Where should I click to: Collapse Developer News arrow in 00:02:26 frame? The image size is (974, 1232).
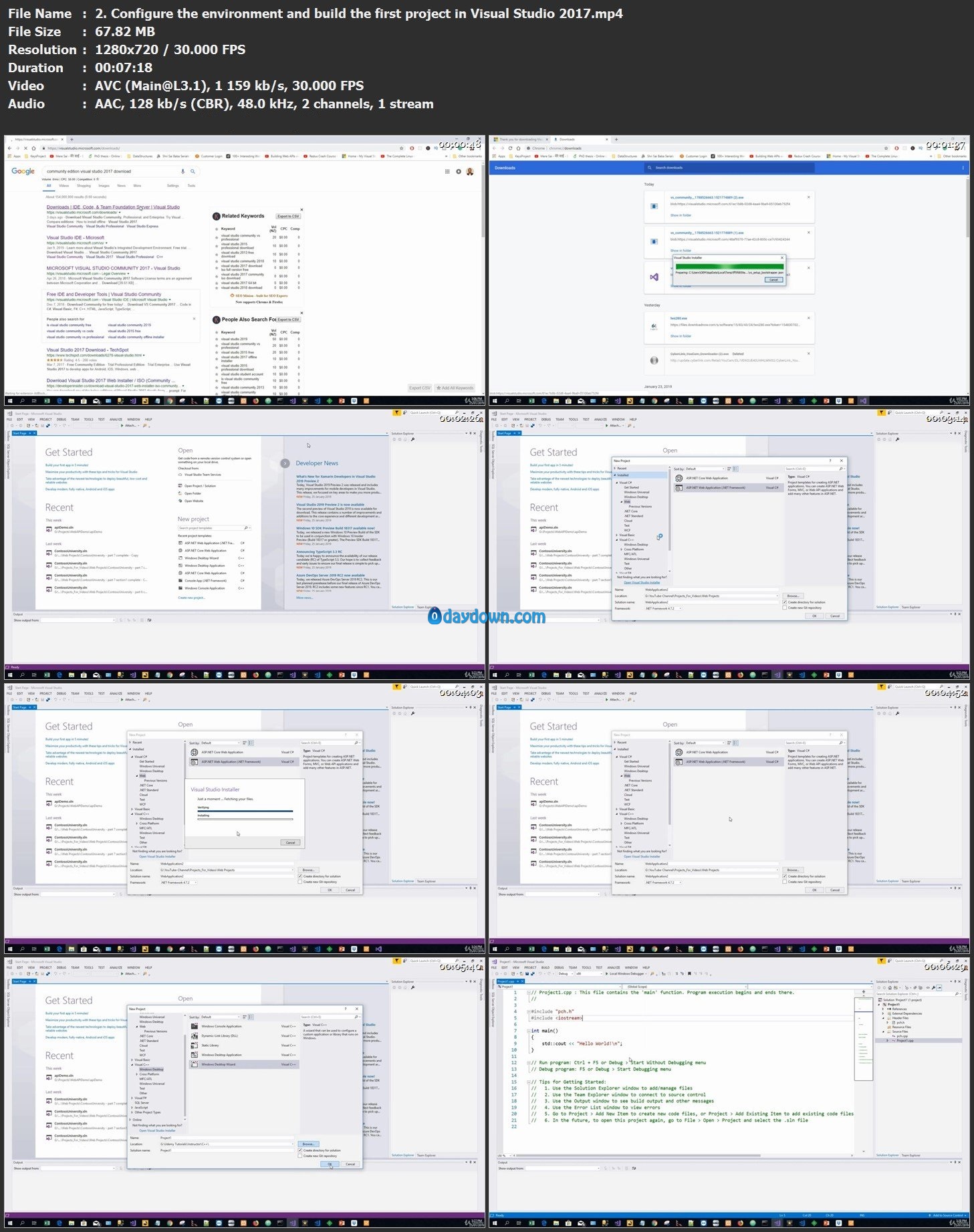point(285,463)
